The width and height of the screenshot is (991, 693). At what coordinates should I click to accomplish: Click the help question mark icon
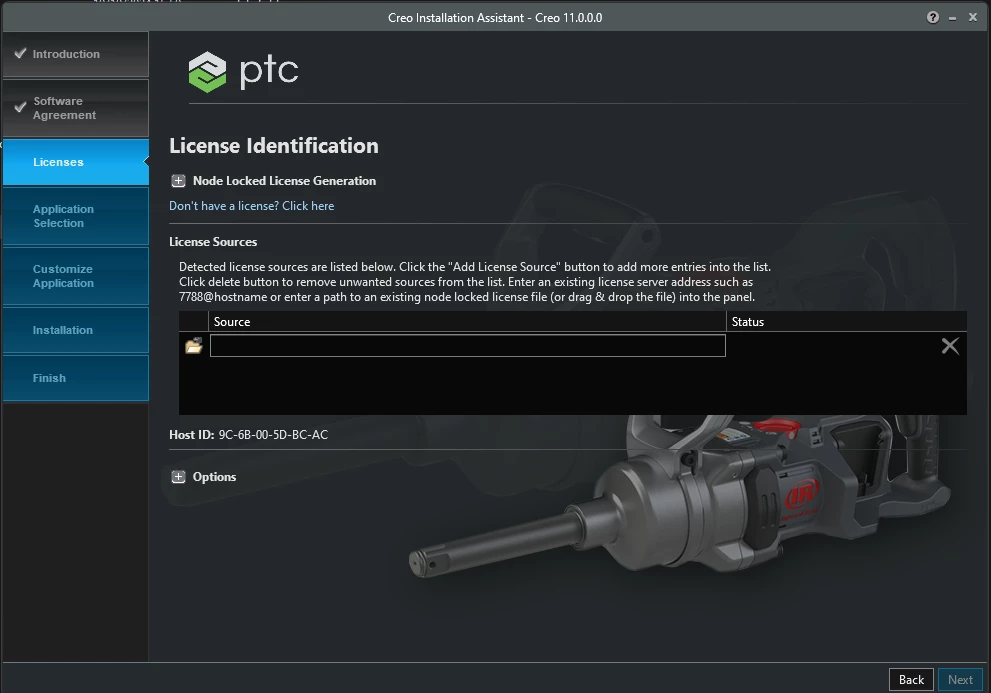(932, 18)
